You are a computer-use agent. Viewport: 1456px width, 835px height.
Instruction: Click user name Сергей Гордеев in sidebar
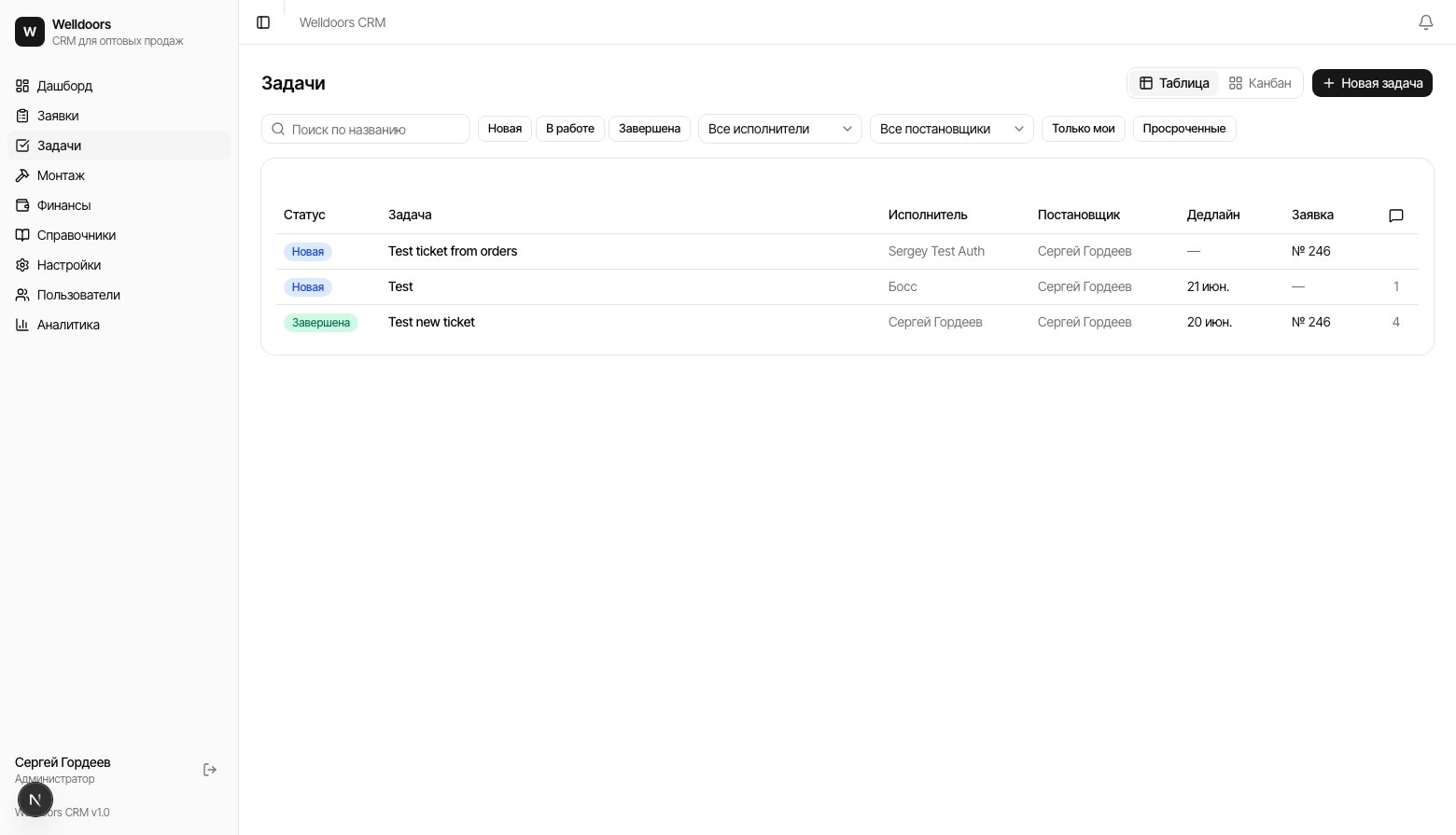pyautogui.click(x=63, y=762)
